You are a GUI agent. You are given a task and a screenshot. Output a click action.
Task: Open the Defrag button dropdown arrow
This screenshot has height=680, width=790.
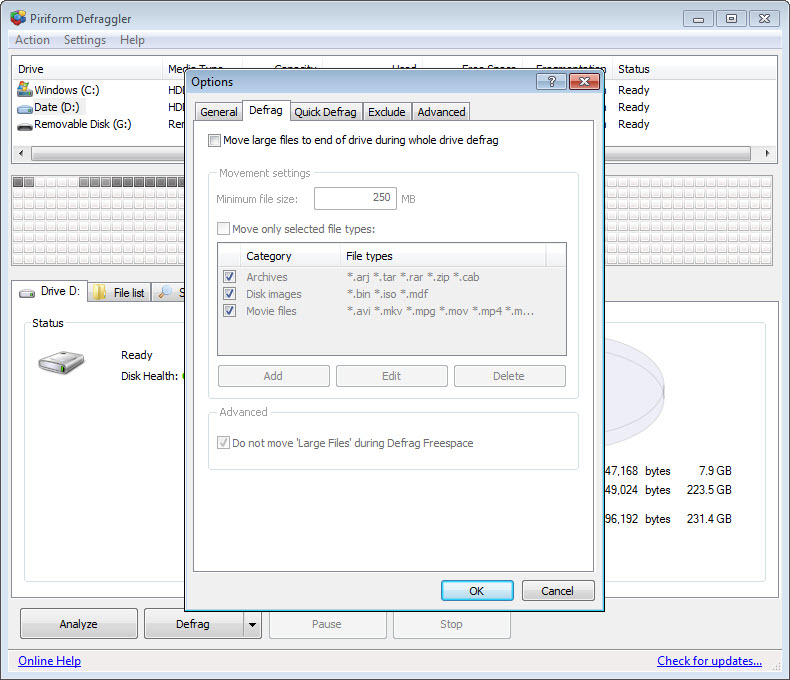pos(252,624)
